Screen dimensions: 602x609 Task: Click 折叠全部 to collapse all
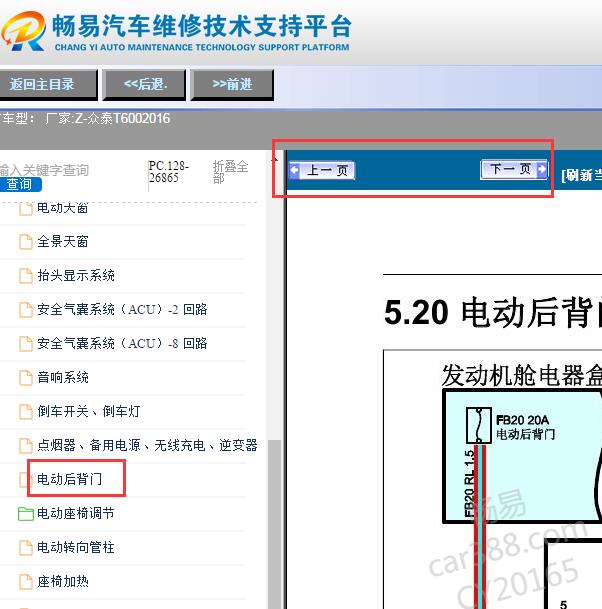coord(230,172)
